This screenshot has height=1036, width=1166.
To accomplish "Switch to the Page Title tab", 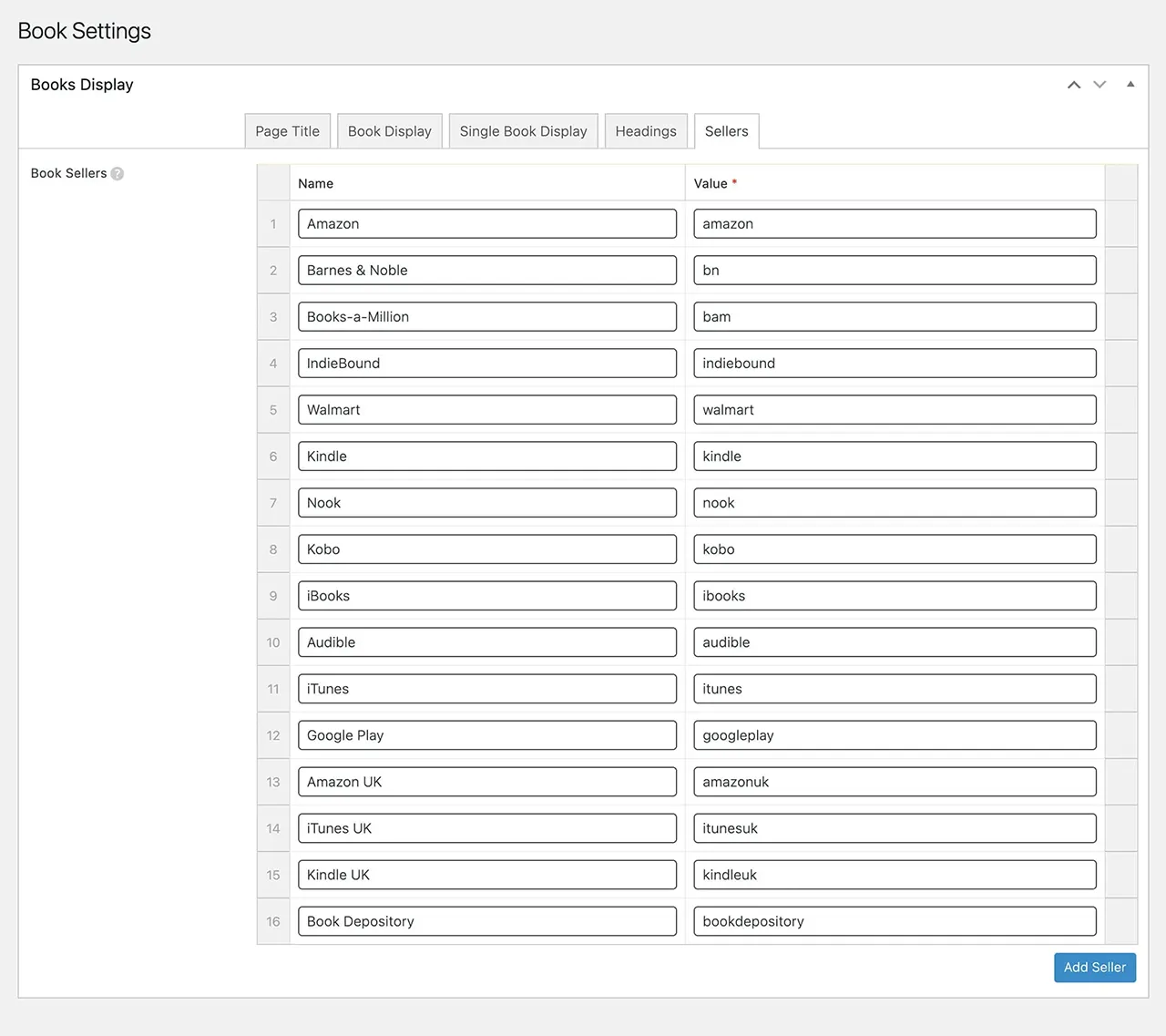I will pyautogui.click(x=287, y=130).
